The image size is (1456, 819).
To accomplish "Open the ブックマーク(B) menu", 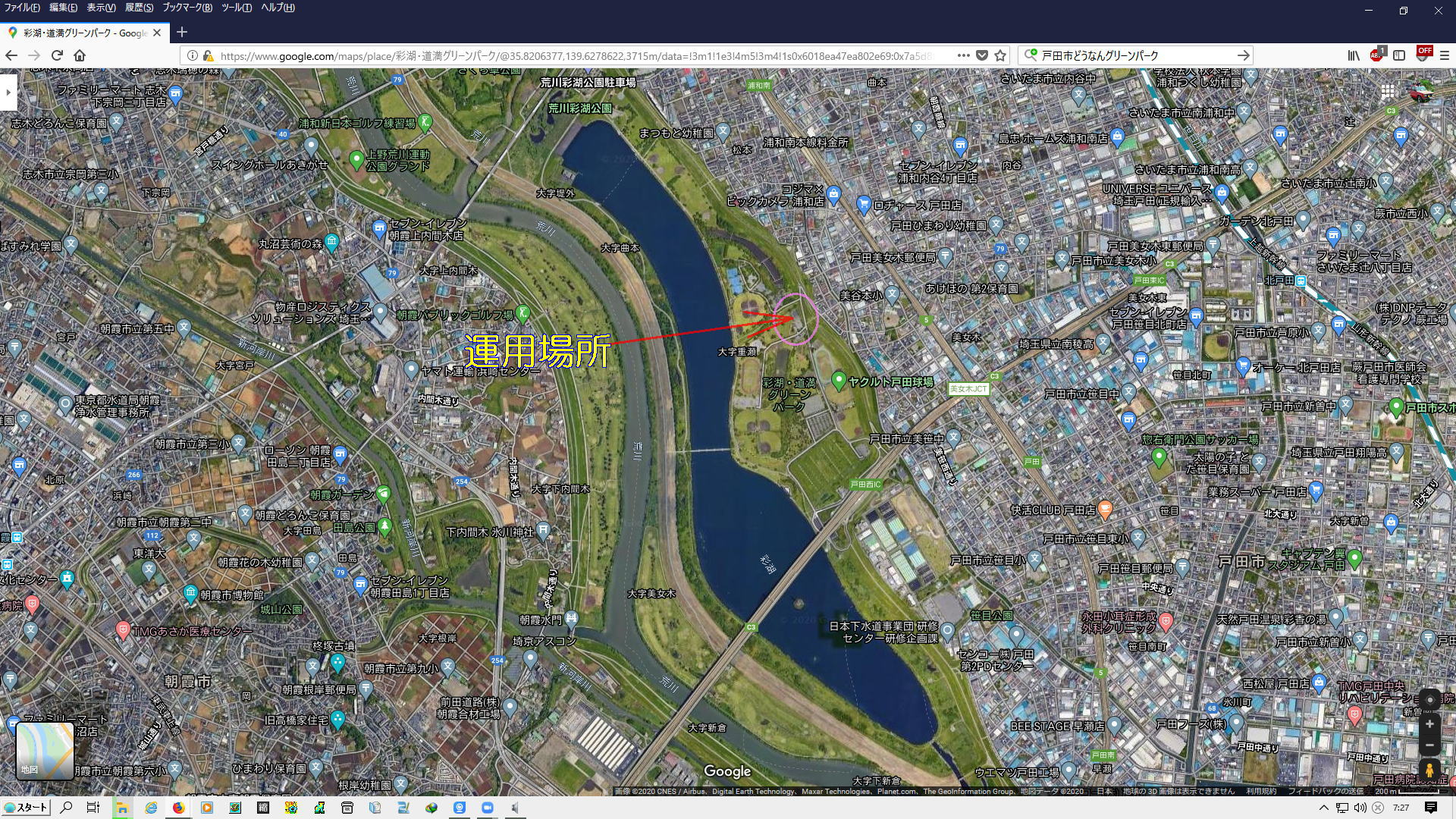I will click(x=187, y=8).
